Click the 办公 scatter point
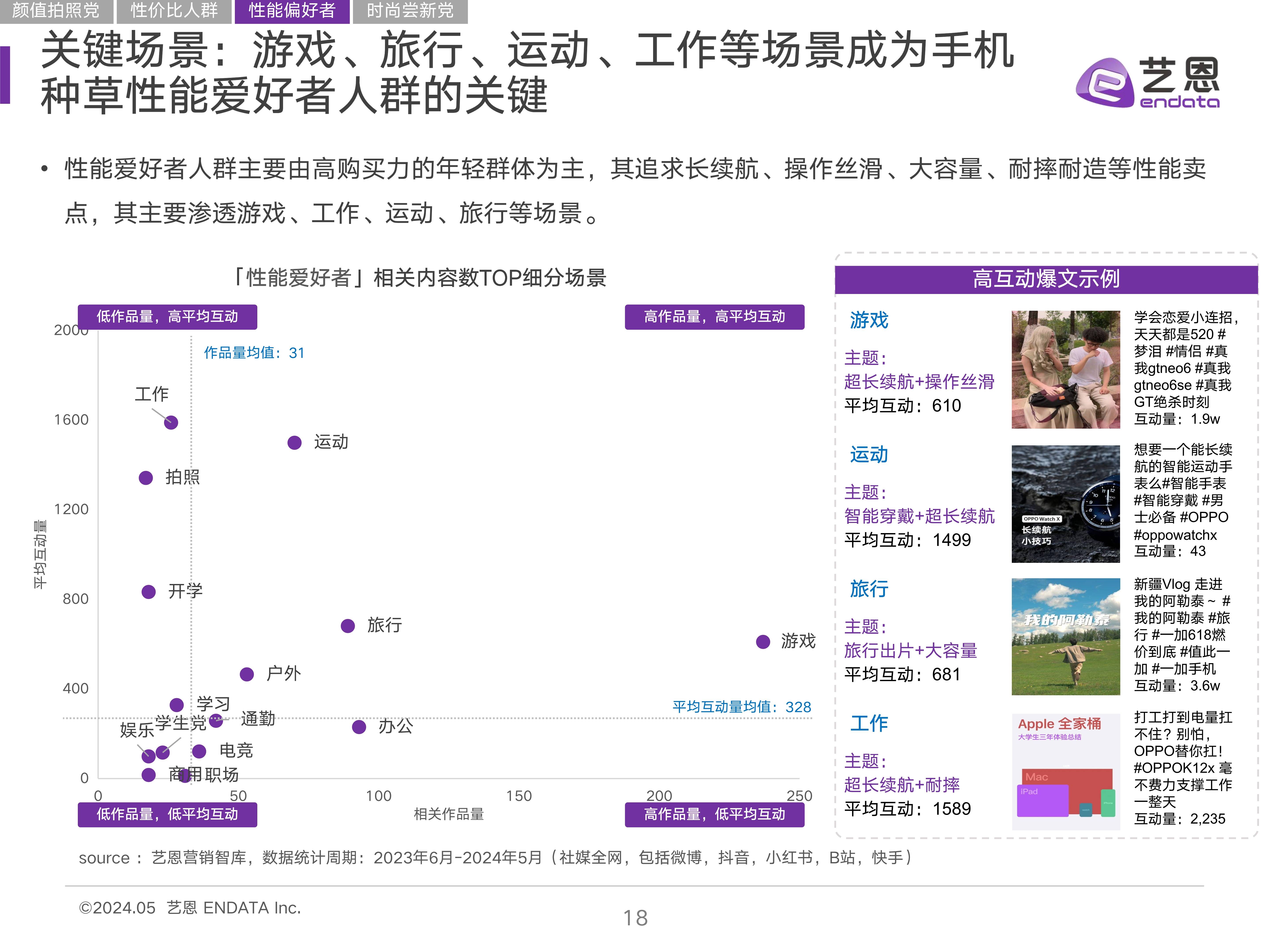 pyautogui.click(x=359, y=727)
